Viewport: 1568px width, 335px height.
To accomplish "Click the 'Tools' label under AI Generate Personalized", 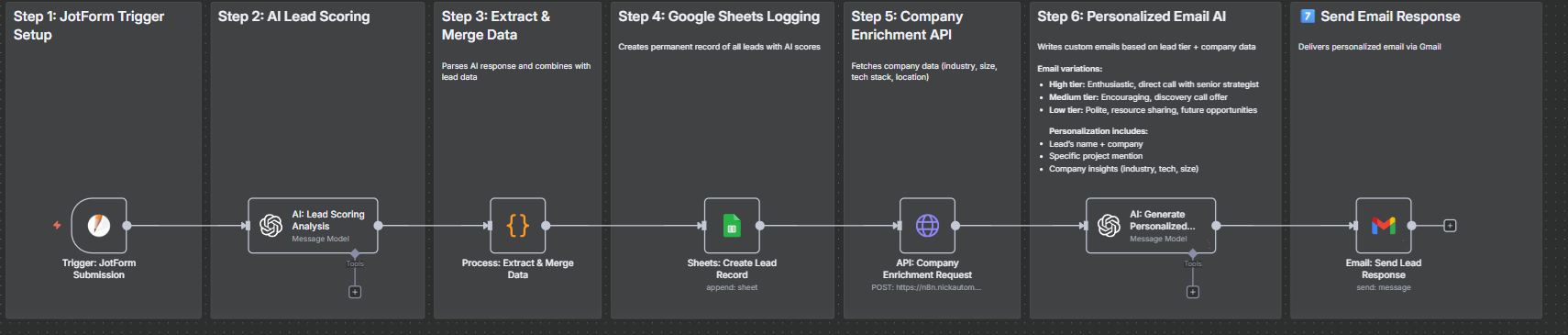I will pos(1193,264).
